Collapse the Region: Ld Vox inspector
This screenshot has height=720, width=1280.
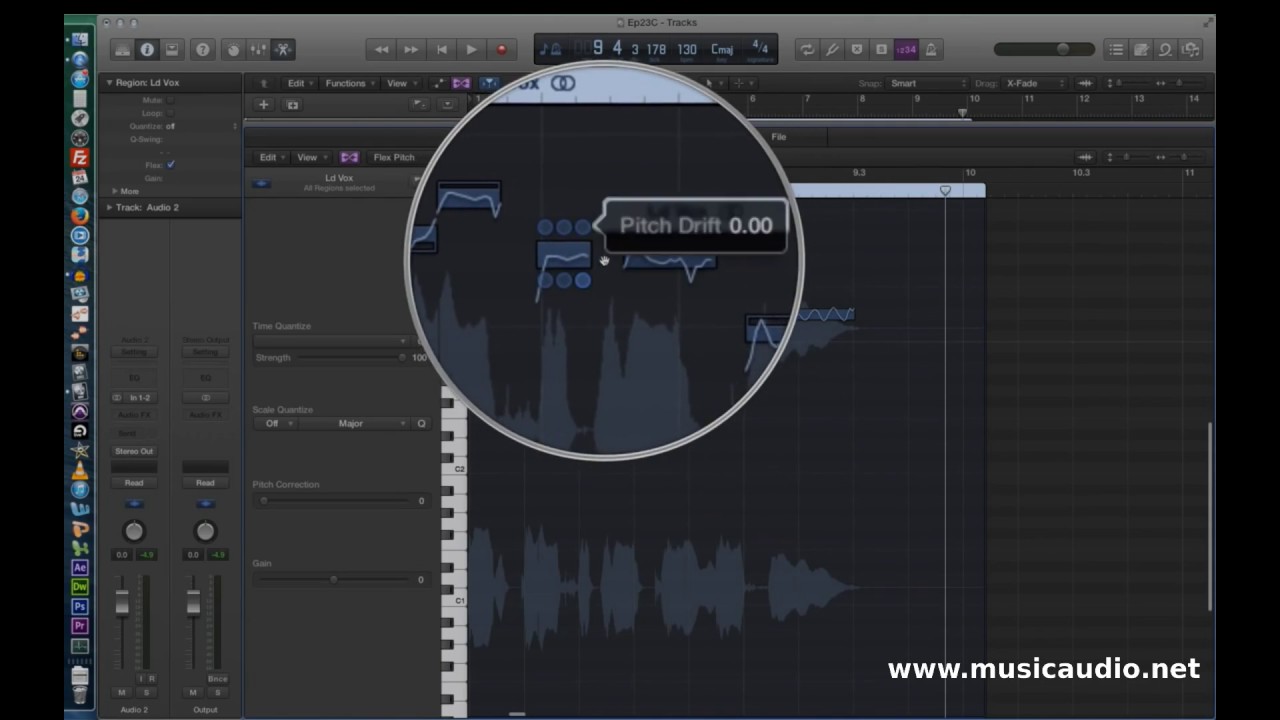[x=110, y=83]
